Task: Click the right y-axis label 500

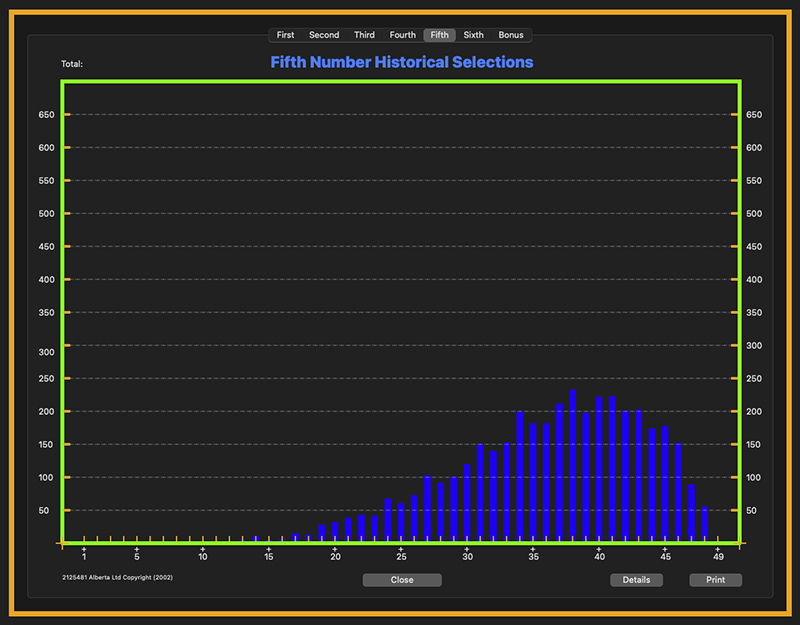Action: [x=754, y=214]
